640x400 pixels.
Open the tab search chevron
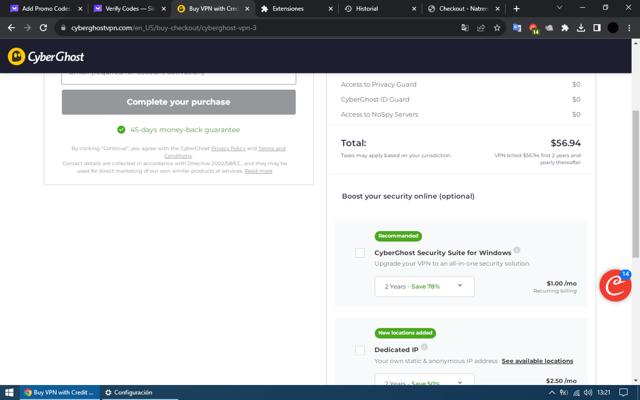click(x=559, y=8)
